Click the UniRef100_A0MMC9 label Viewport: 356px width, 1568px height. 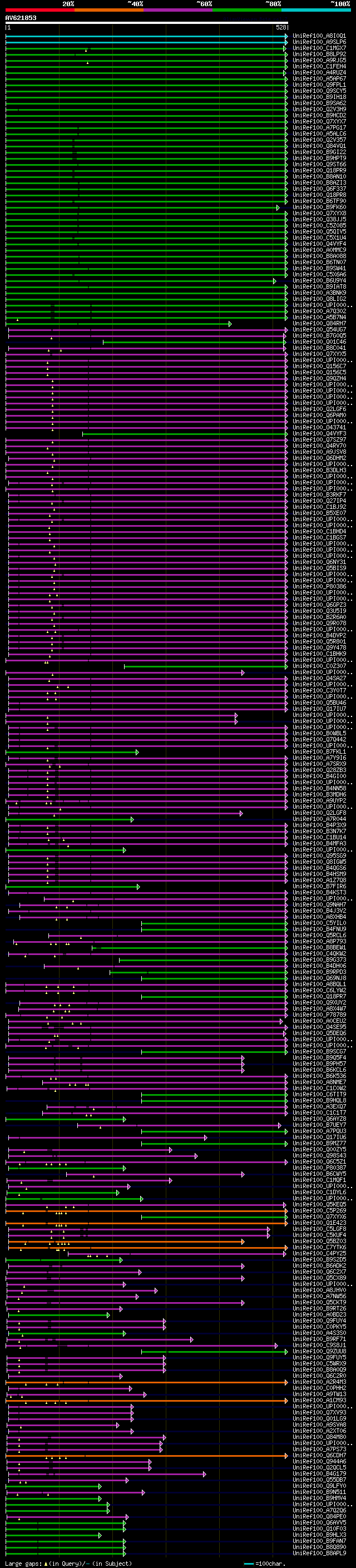coord(319,250)
